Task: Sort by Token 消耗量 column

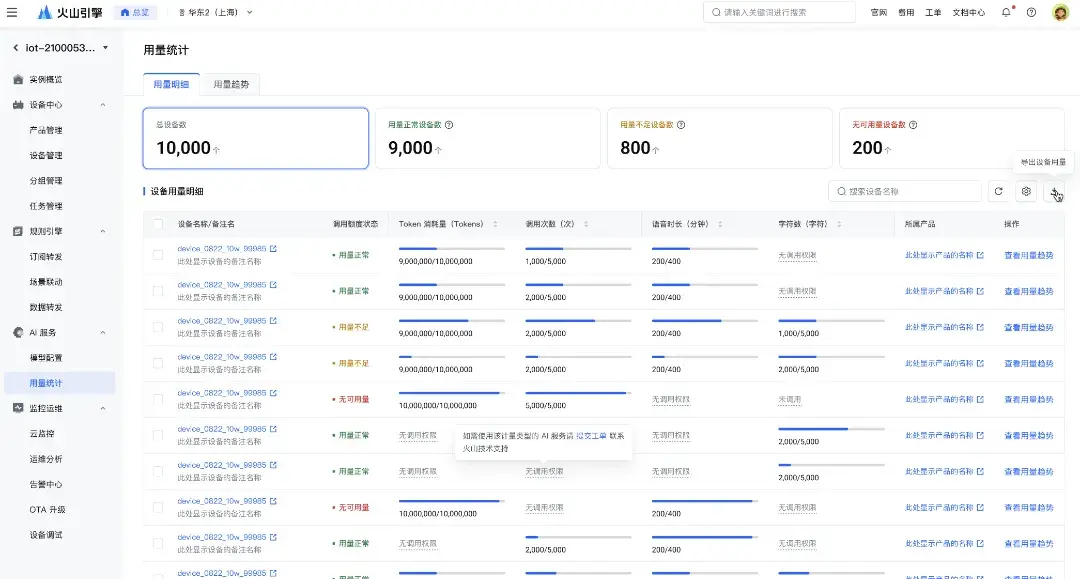Action: (495, 224)
